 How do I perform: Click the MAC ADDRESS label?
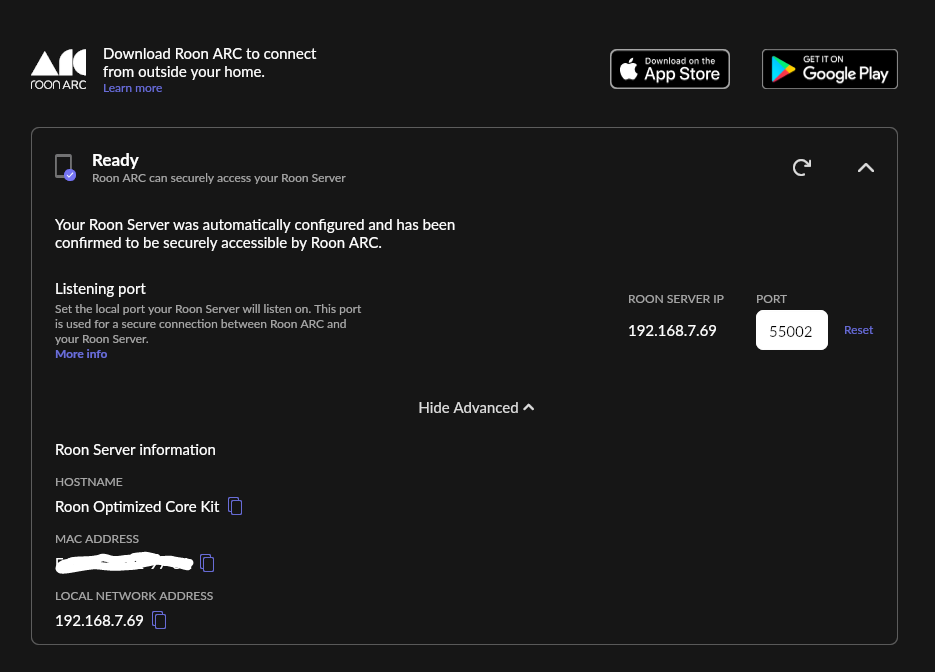pyautogui.click(x=97, y=539)
